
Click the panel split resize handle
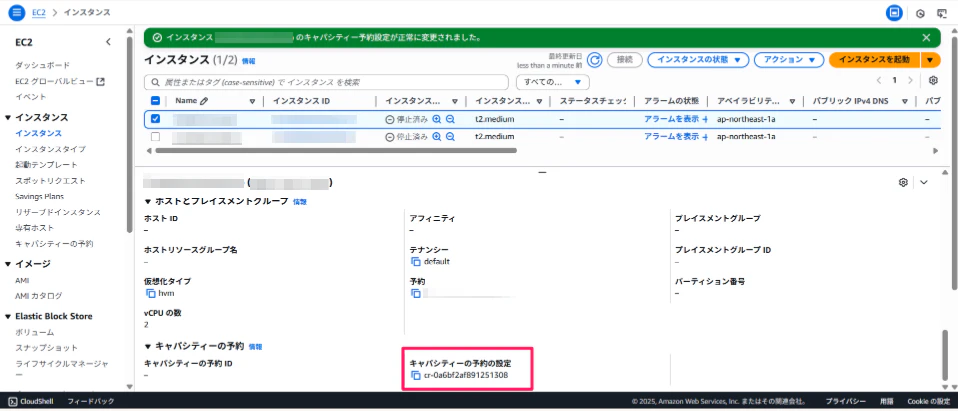[541, 173]
